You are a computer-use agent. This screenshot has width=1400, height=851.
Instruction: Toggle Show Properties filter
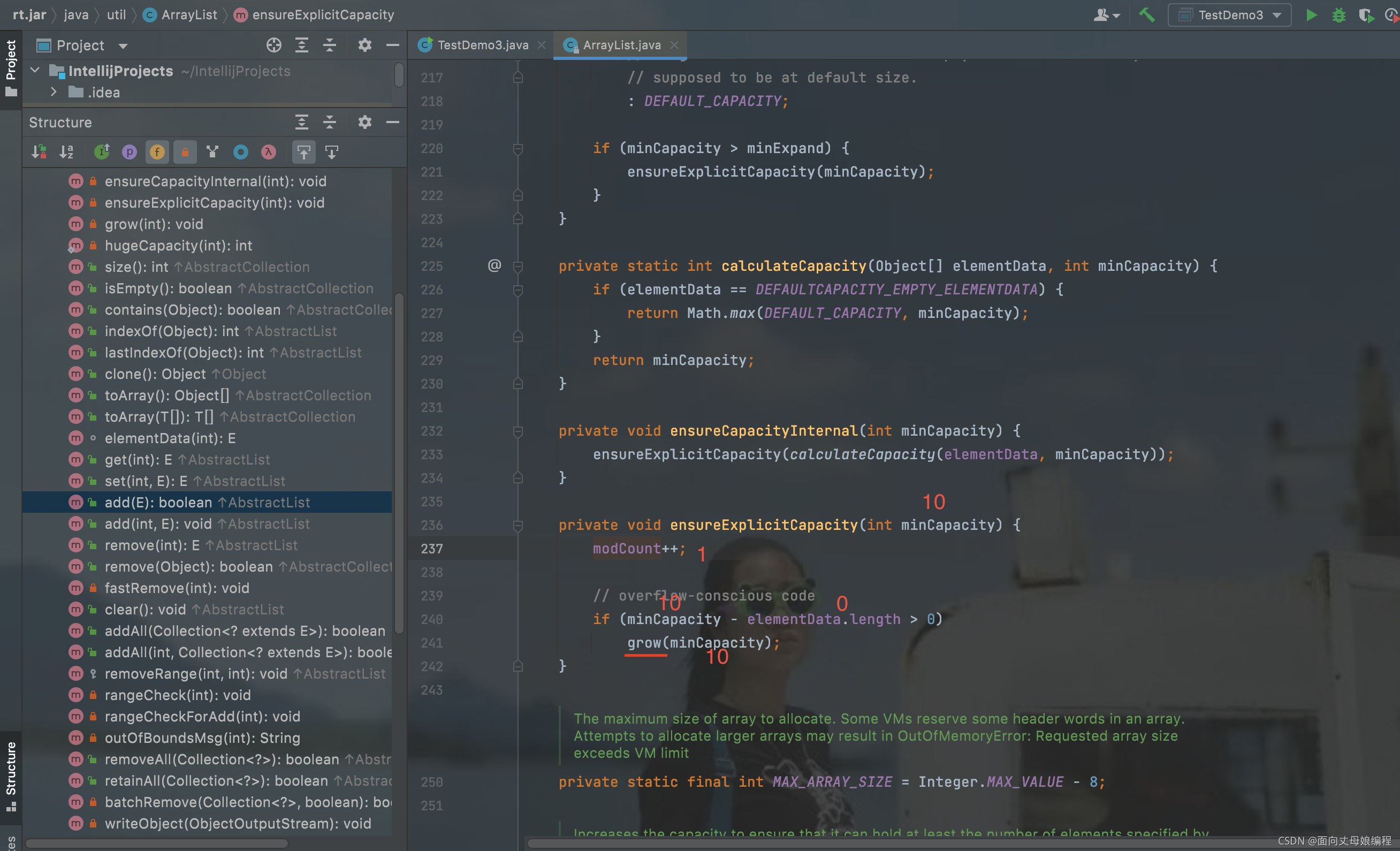coord(130,151)
